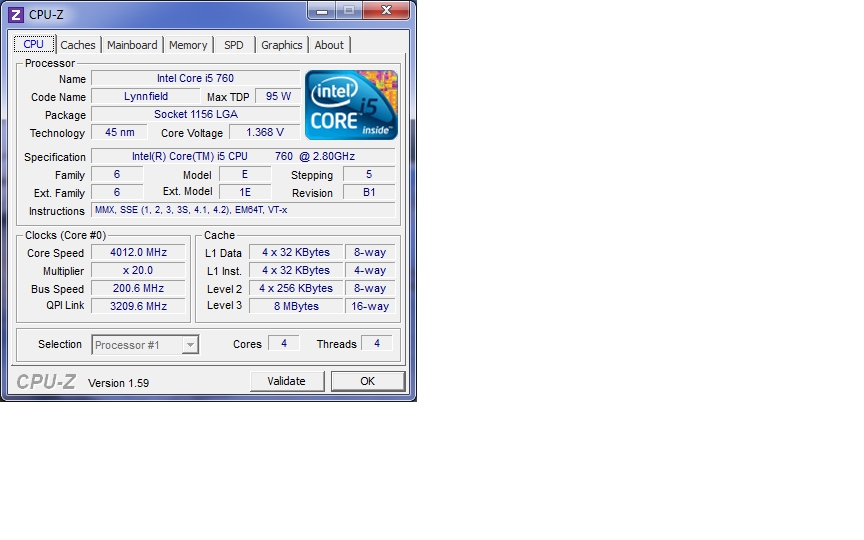Select the CPU tab
This screenshot has height=540, width=864.
(34, 44)
